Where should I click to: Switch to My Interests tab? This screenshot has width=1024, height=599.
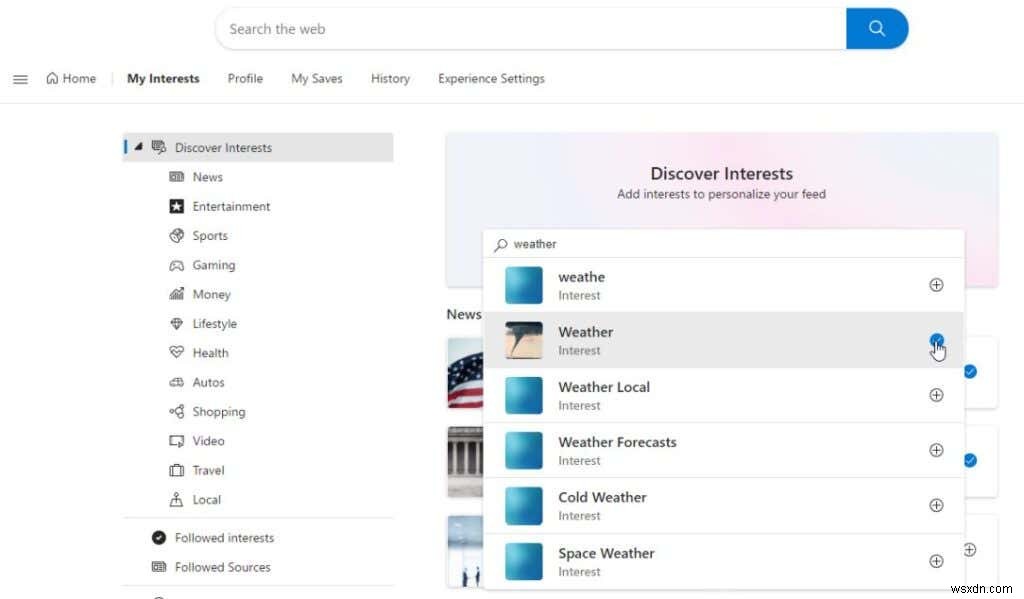point(163,78)
